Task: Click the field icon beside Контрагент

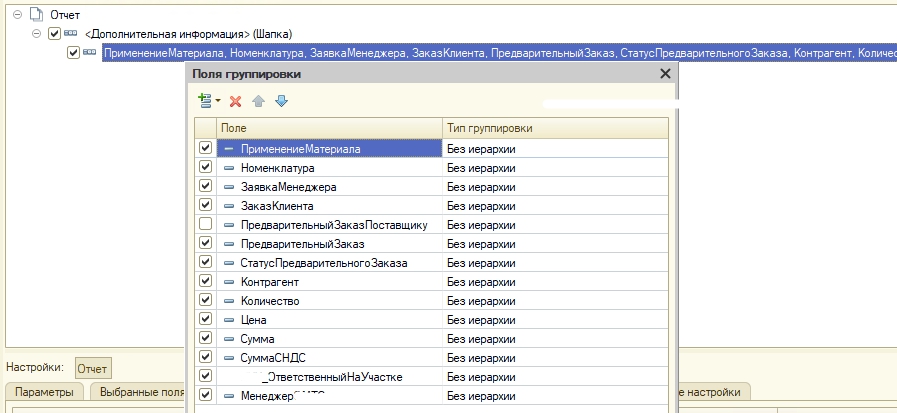Action: click(x=229, y=282)
